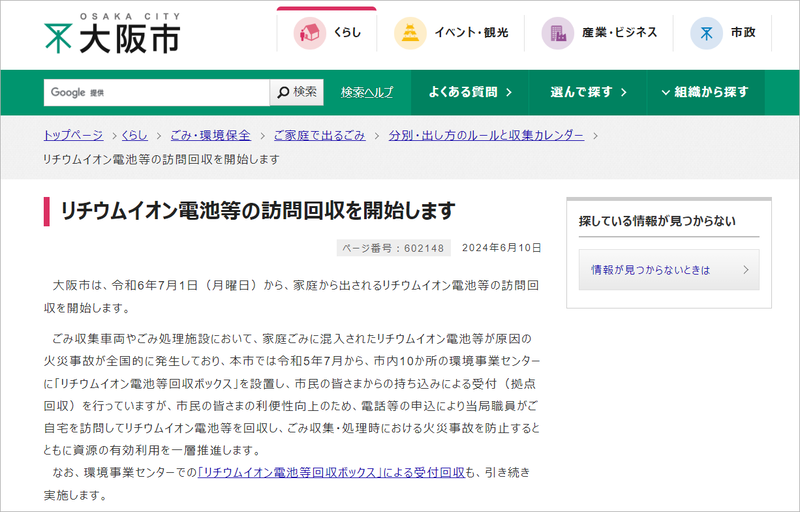Click the 検索 button
Screen dimensions: 800x512
click(296, 92)
